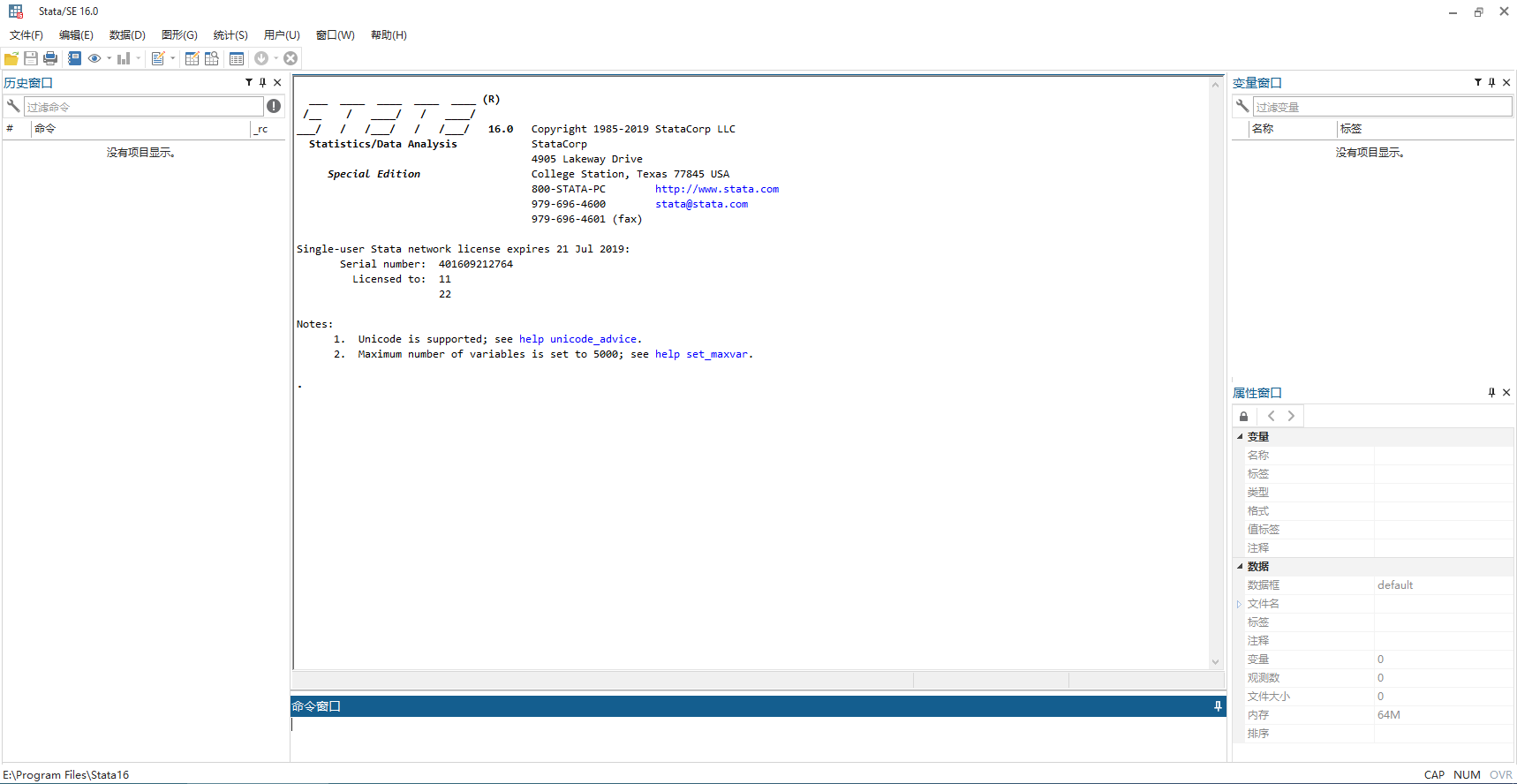Toggle the filter funnel in 变量窗口 header
Image resolution: width=1517 pixels, height=784 pixels.
(1477, 82)
